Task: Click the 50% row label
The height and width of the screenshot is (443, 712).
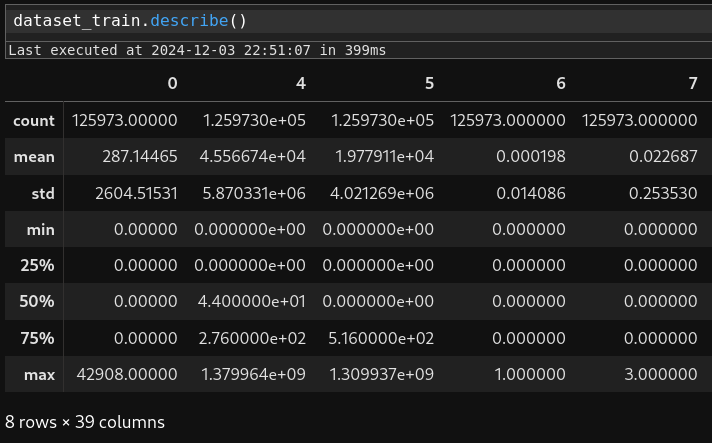Action: pyautogui.click(x=37, y=301)
